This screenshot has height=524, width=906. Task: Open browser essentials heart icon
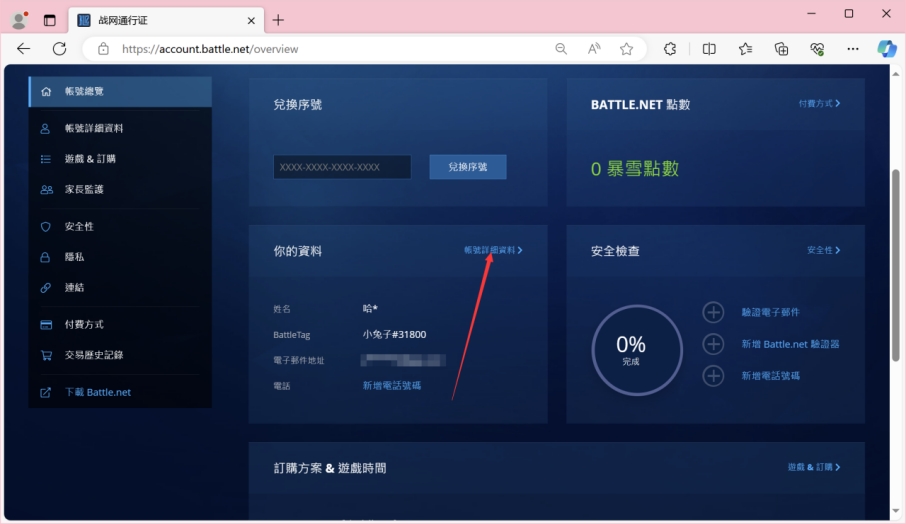click(x=817, y=49)
